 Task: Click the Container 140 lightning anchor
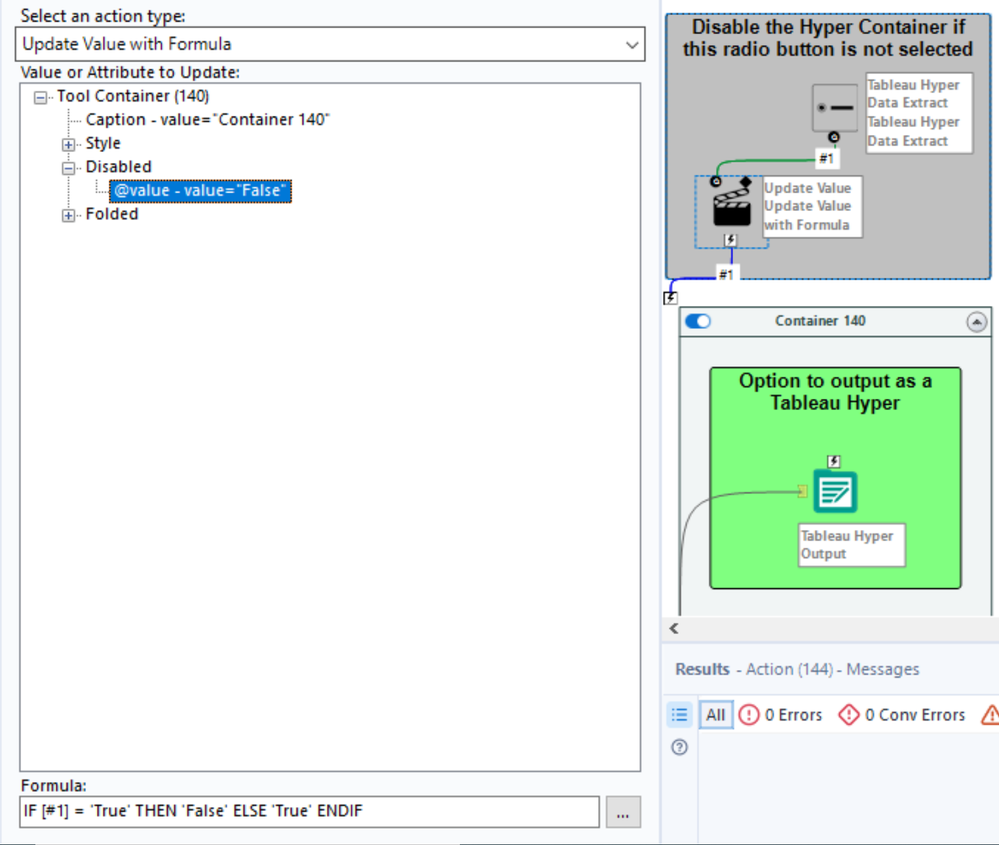click(x=670, y=298)
